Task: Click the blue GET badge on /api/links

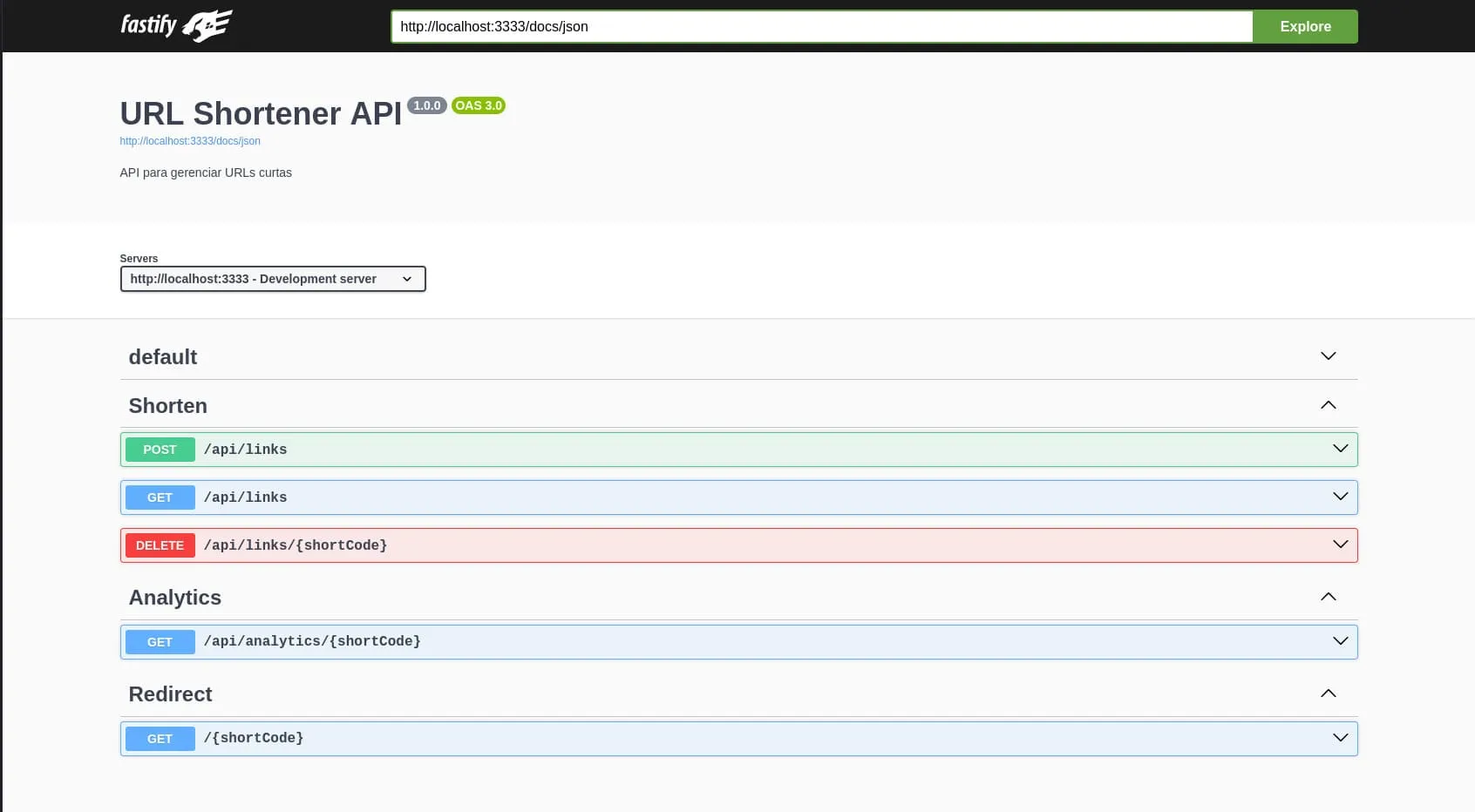Action: pyautogui.click(x=160, y=497)
